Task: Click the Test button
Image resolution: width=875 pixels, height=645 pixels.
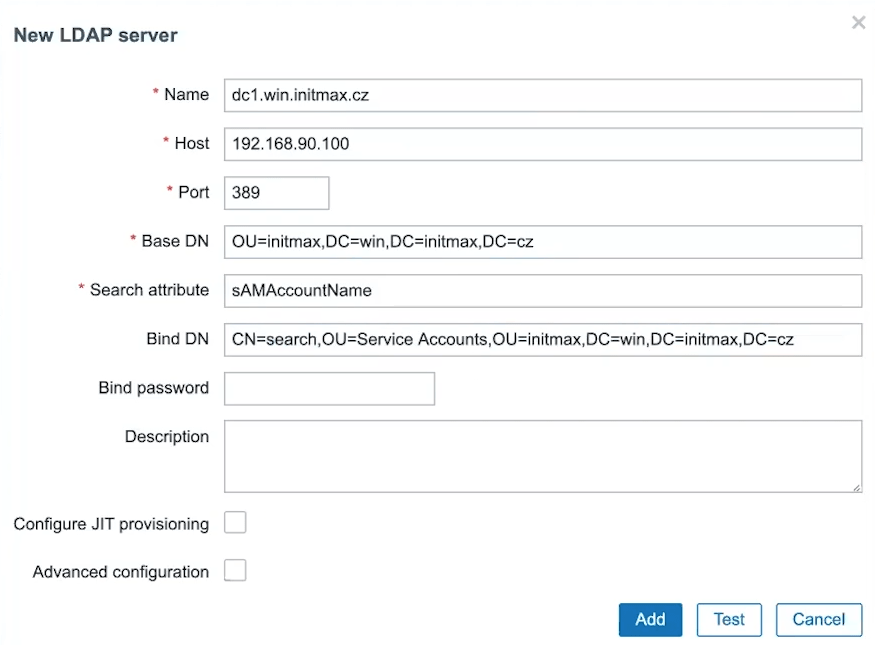Action: point(729,619)
